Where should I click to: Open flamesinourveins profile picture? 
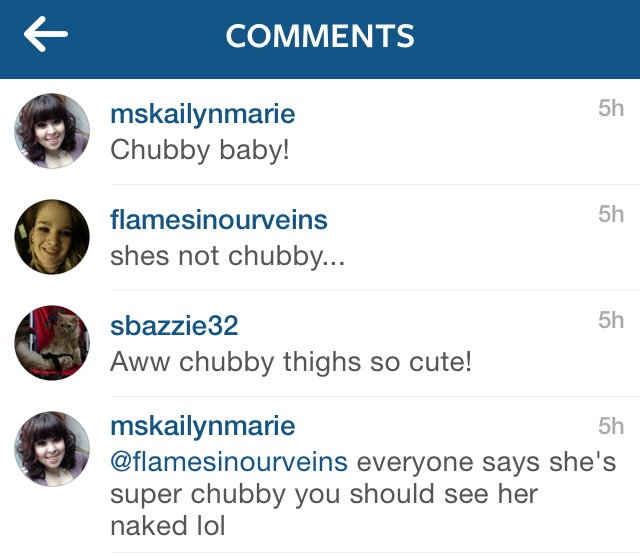tap(52, 237)
